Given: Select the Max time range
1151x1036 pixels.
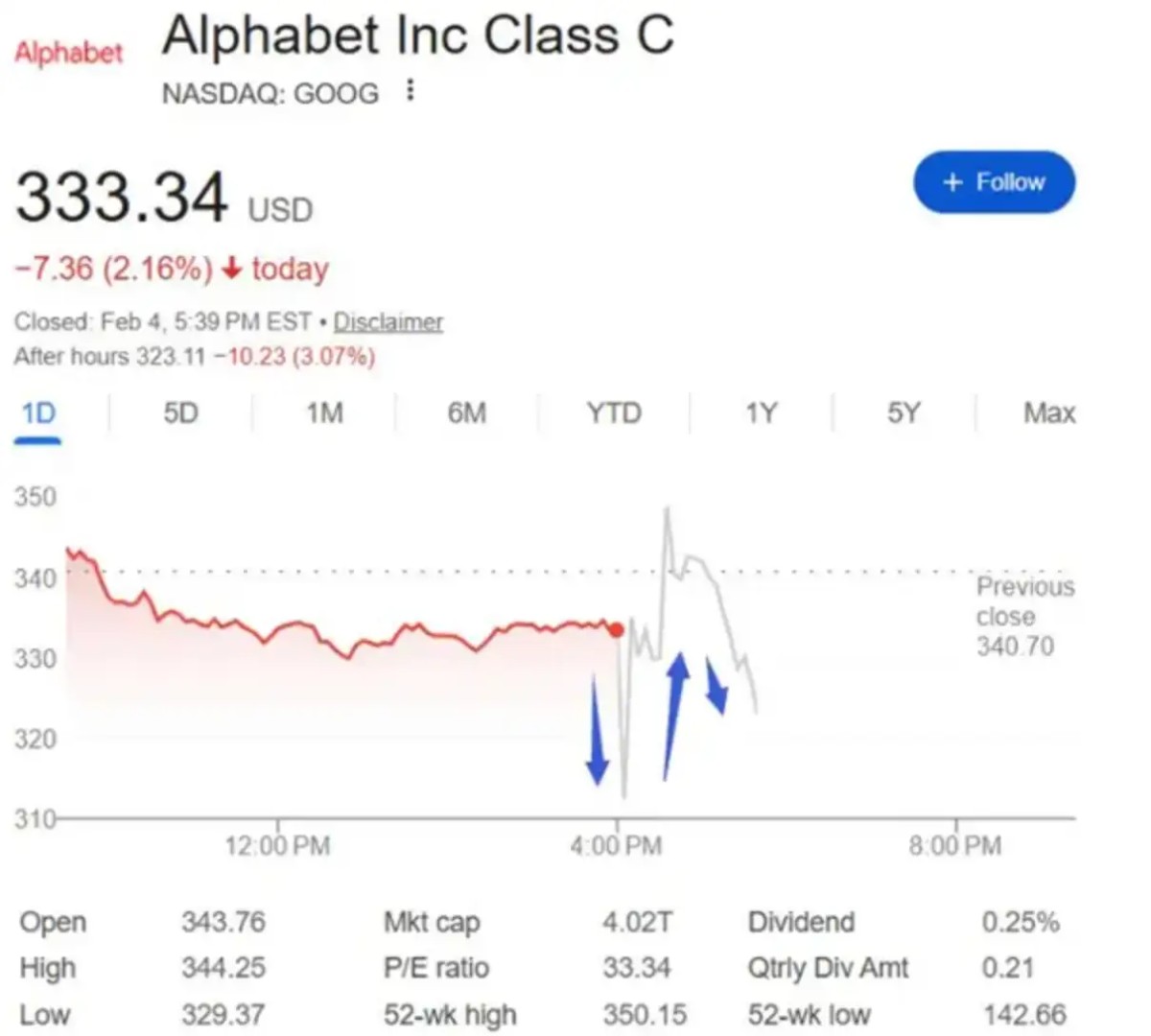Looking at the screenshot, I should click(x=1049, y=412).
